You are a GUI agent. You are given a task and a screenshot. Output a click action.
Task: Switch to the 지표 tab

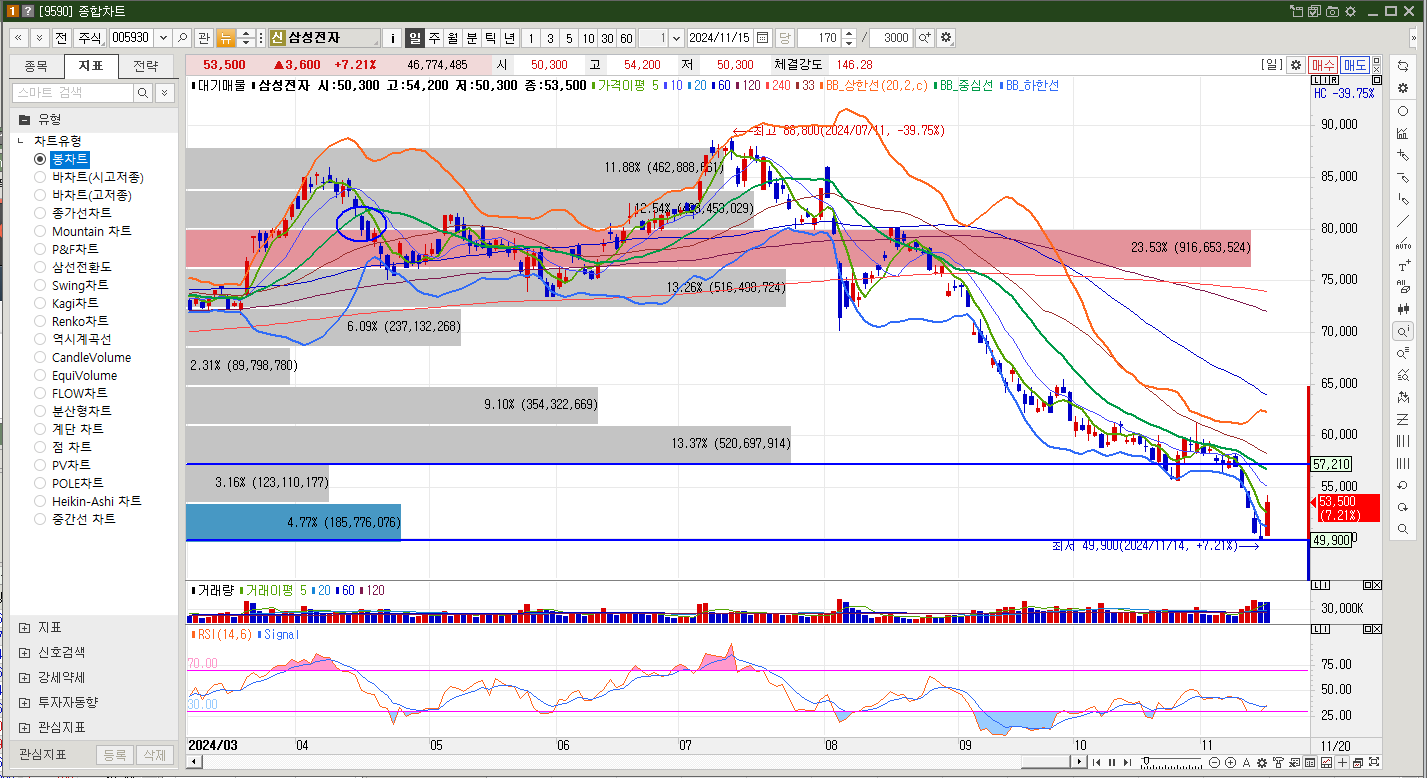point(91,66)
